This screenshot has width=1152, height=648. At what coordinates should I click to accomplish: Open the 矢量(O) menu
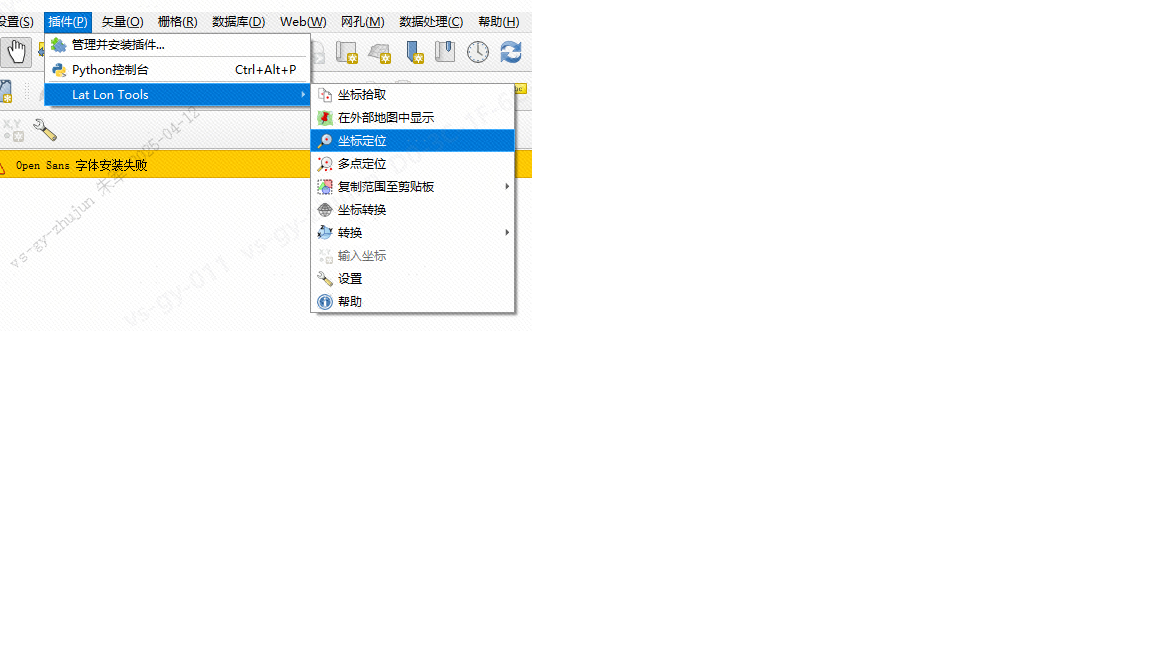tap(122, 21)
